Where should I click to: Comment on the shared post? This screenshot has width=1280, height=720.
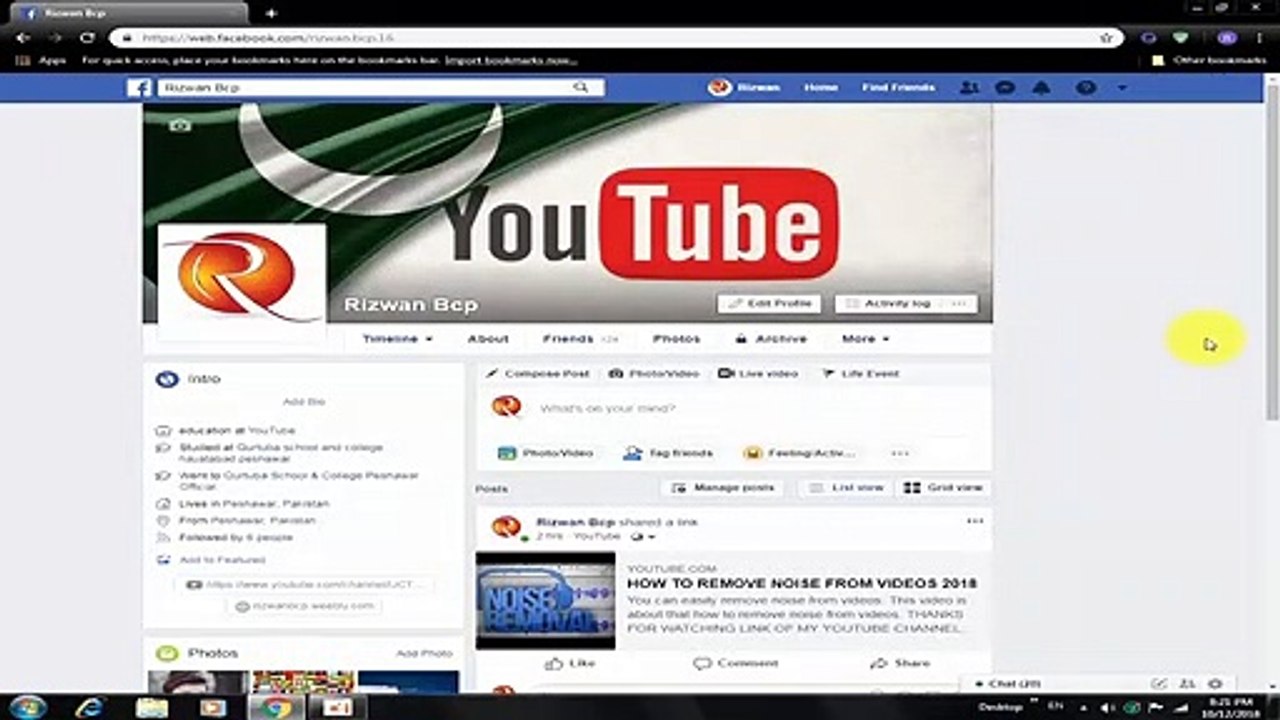(735, 663)
